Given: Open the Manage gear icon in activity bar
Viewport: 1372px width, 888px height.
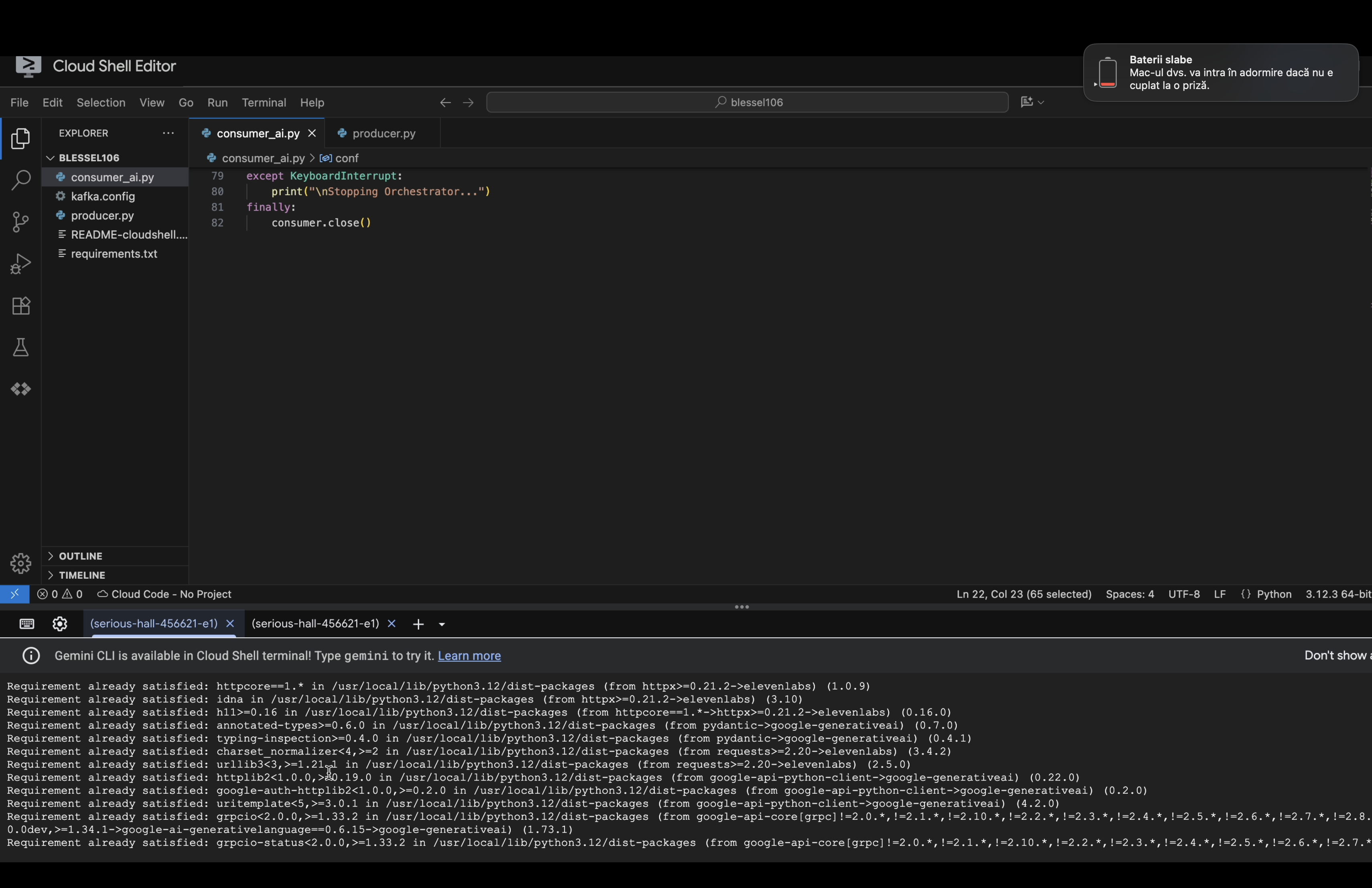Looking at the screenshot, I should click(21, 563).
